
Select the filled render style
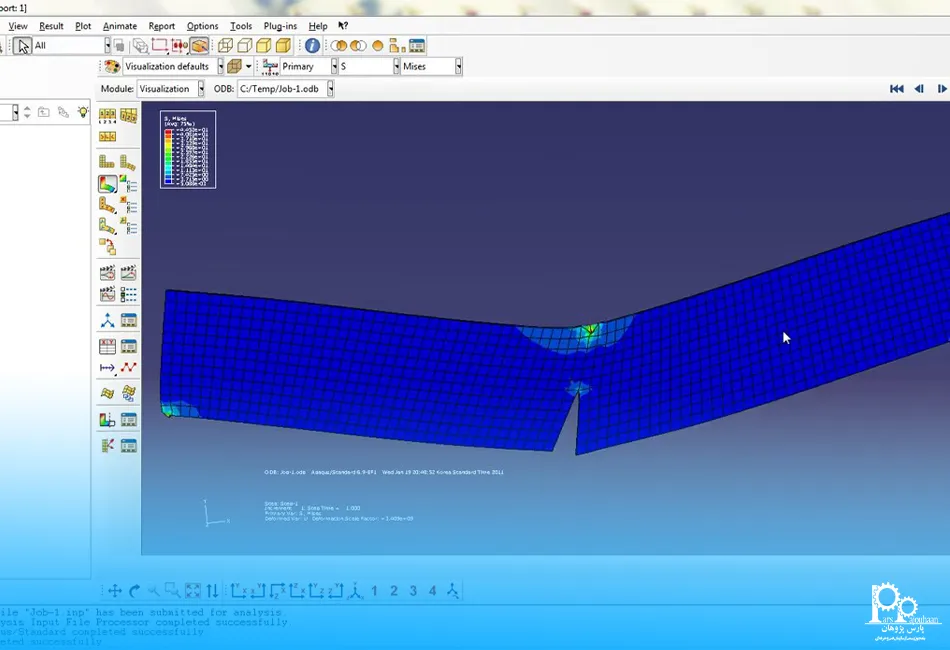(264, 45)
